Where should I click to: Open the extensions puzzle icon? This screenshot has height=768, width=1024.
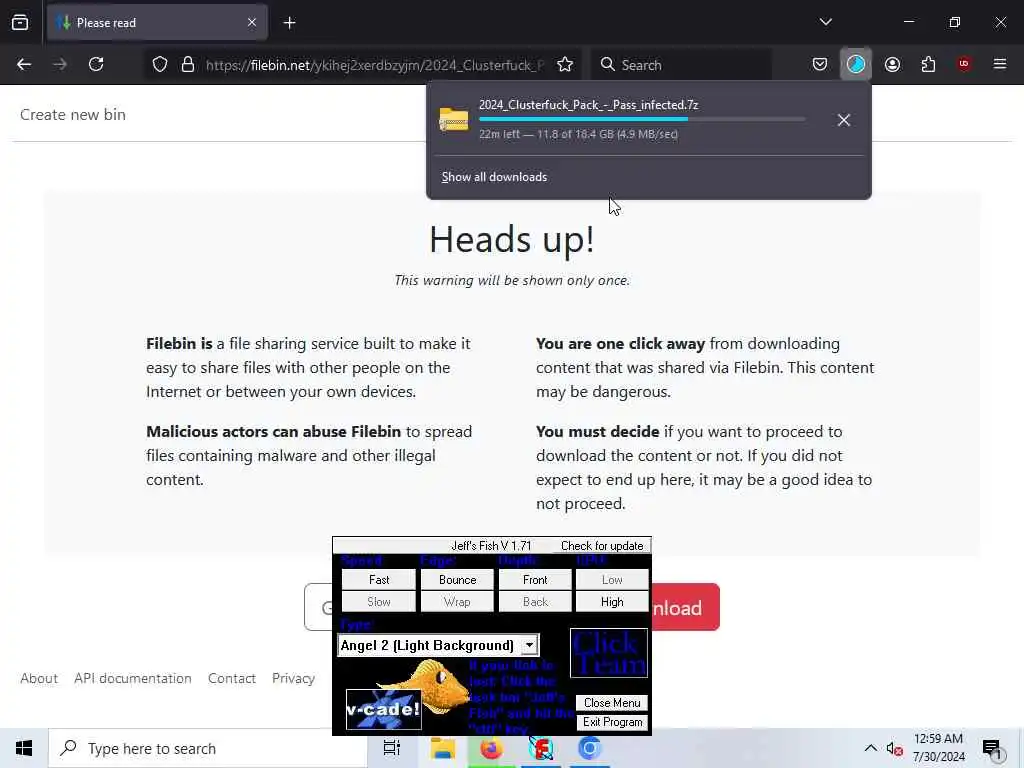[x=928, y=64]
